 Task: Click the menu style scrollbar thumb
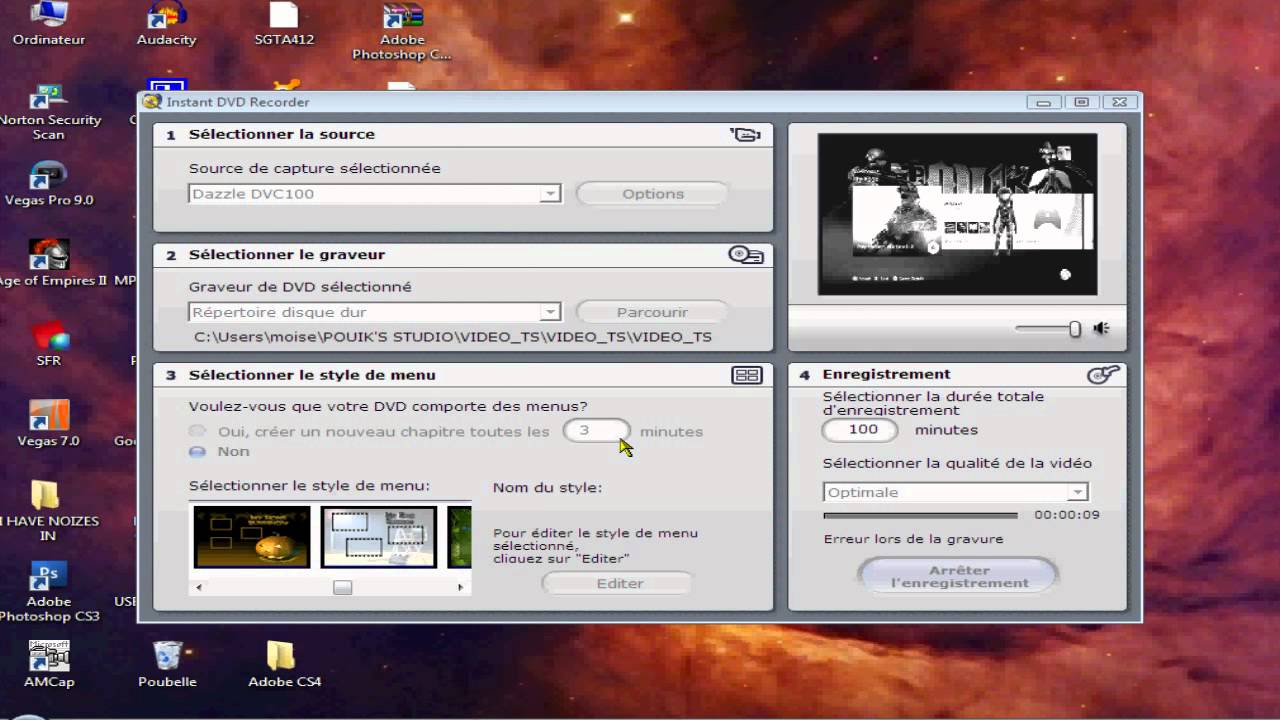click(x=343, y=587)
